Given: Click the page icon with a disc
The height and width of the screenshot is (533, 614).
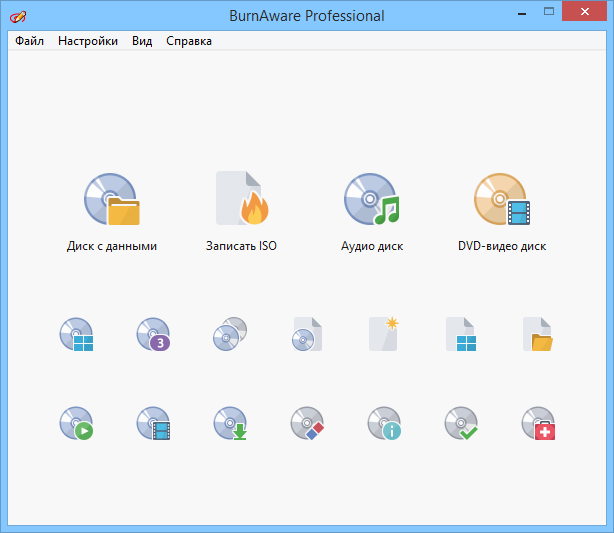Looking at the screenshot, I should click(x=307, y=334).
